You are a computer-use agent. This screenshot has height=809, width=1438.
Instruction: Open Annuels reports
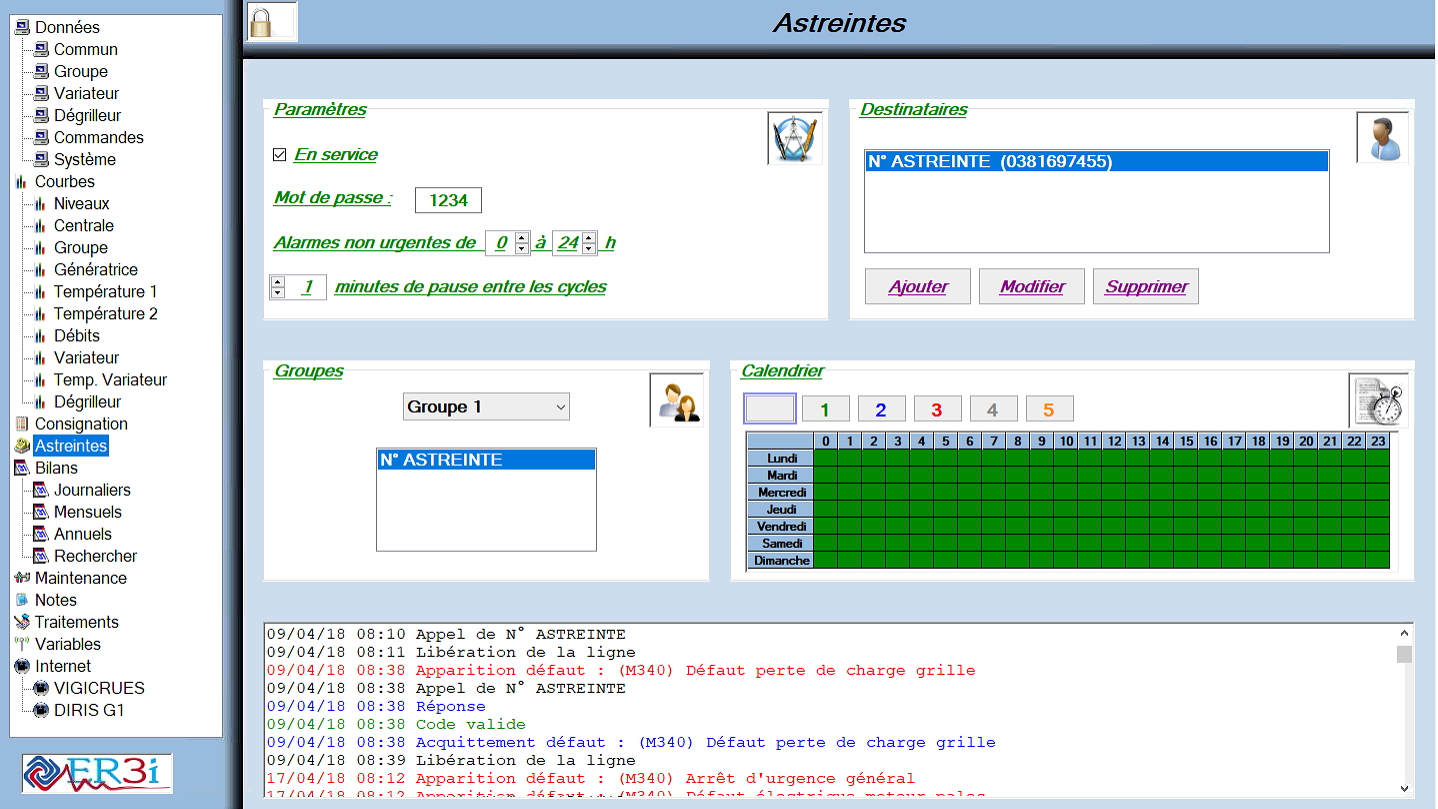coord(82,533)
